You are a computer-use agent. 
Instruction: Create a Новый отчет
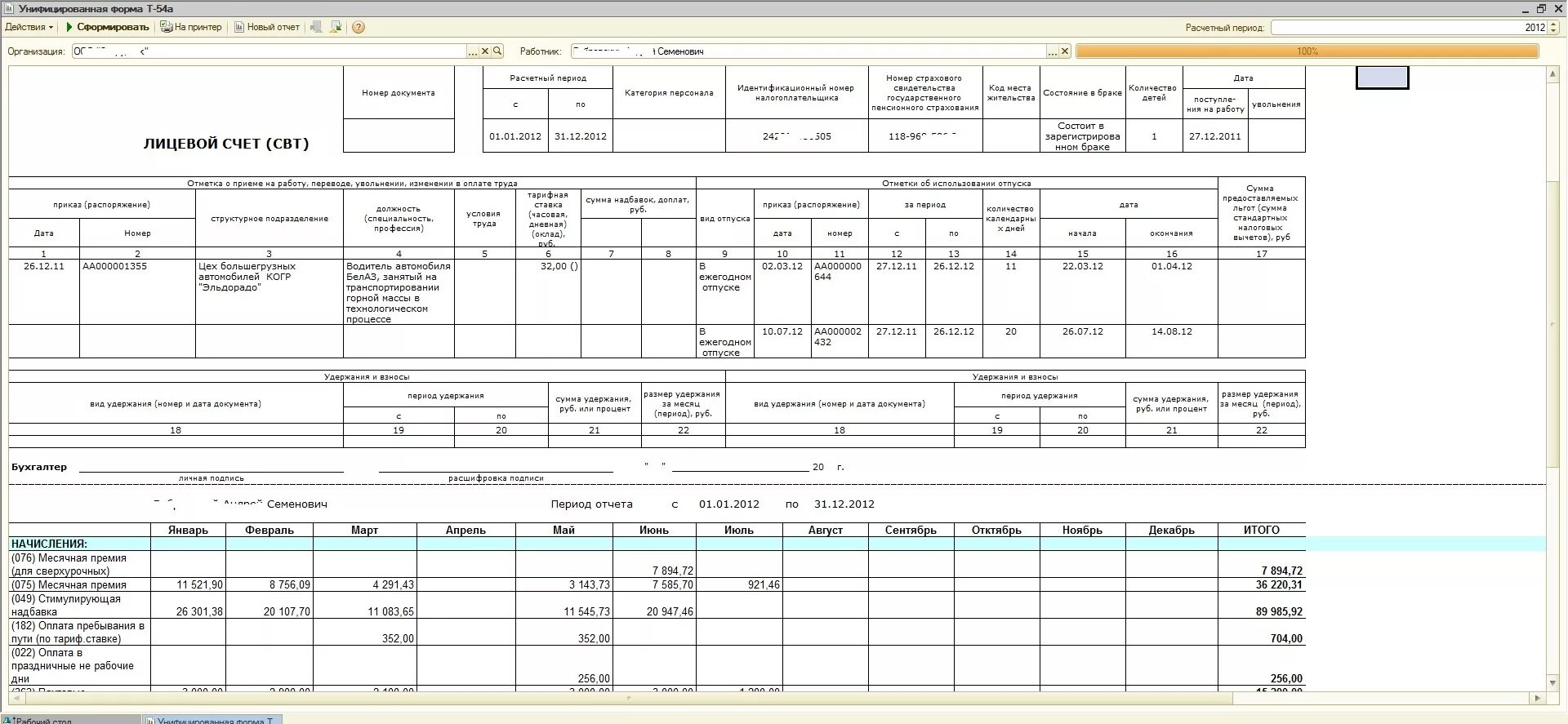267,27
